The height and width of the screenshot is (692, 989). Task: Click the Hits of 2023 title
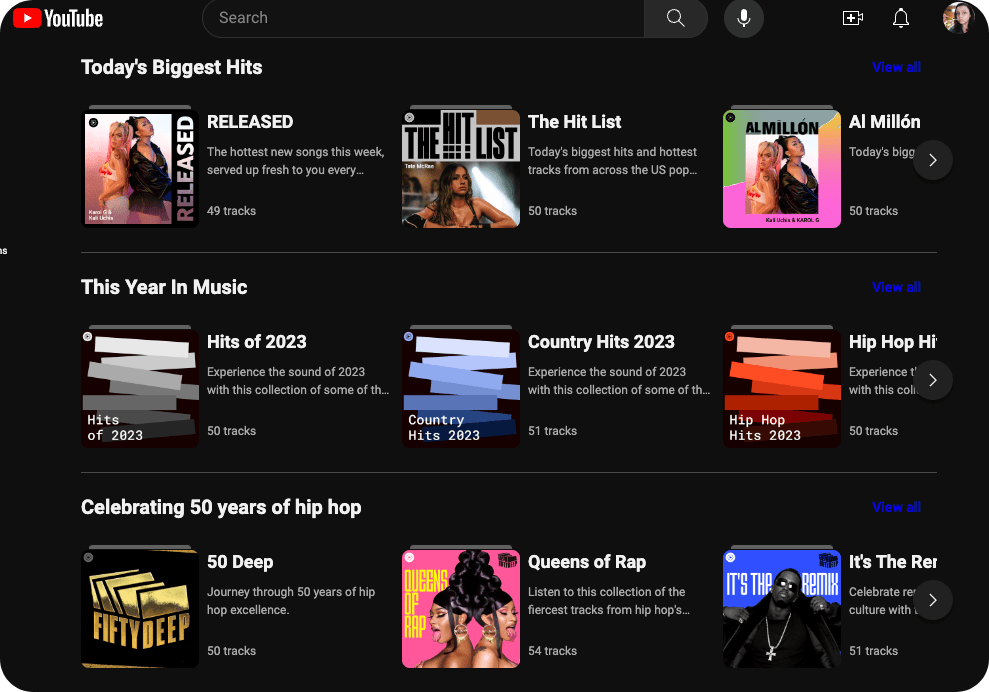coord(257,342)
